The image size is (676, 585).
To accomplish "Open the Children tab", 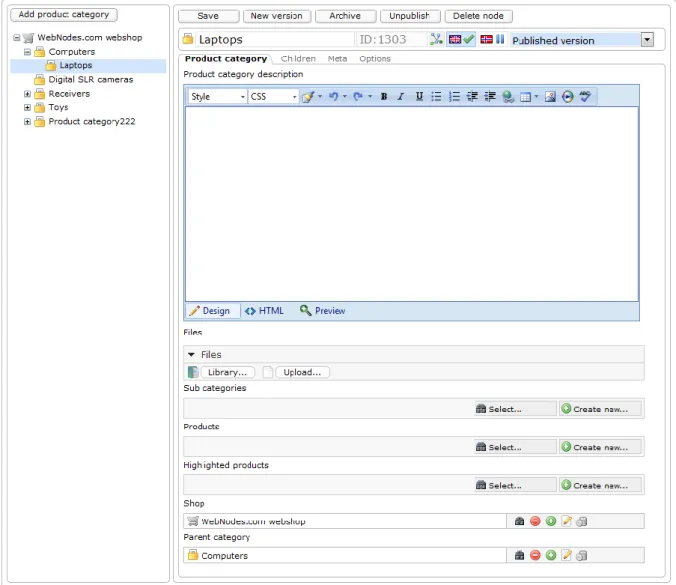I will [298, 59].
